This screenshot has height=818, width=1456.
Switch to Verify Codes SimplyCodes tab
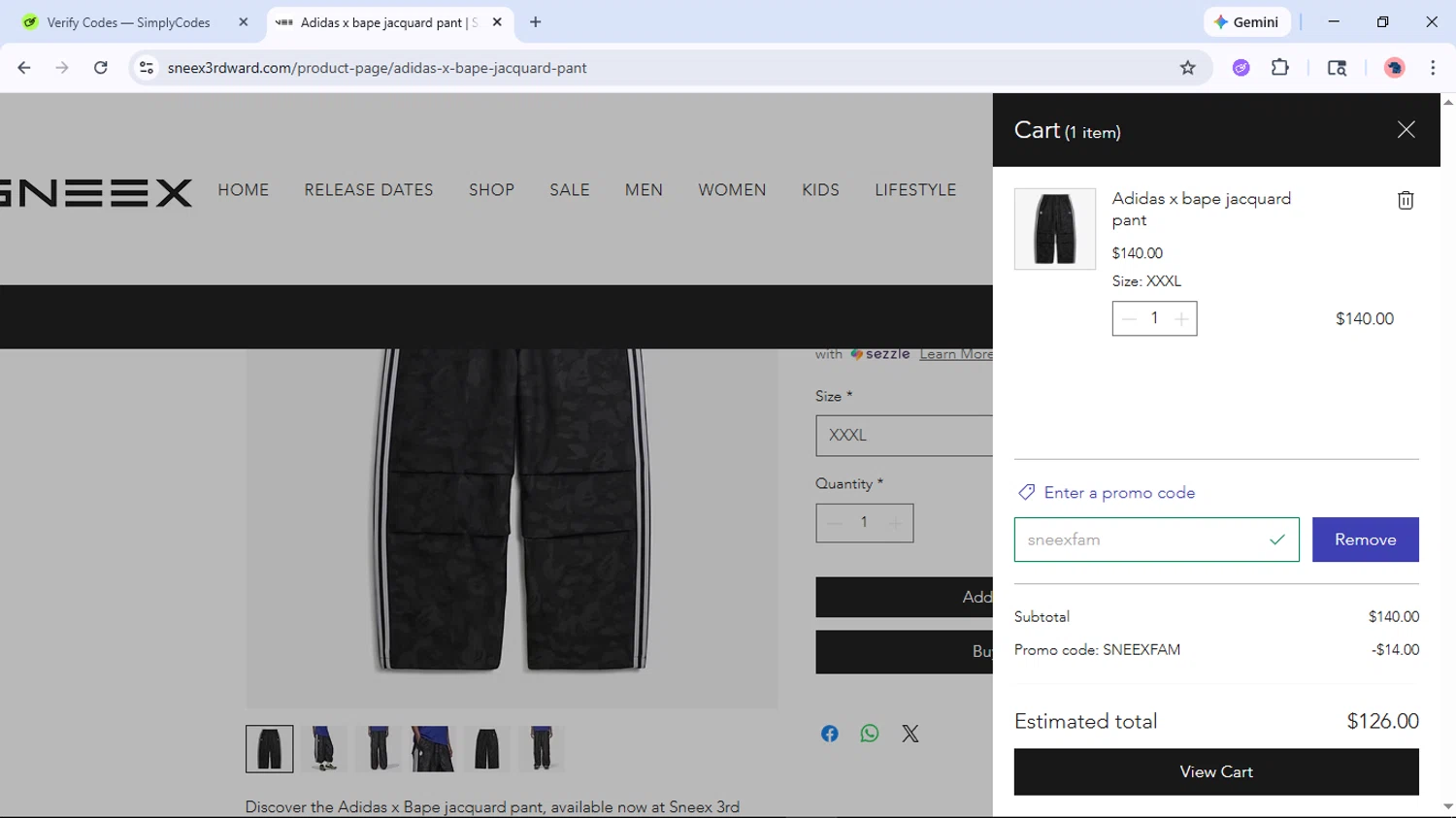(128, 22)
